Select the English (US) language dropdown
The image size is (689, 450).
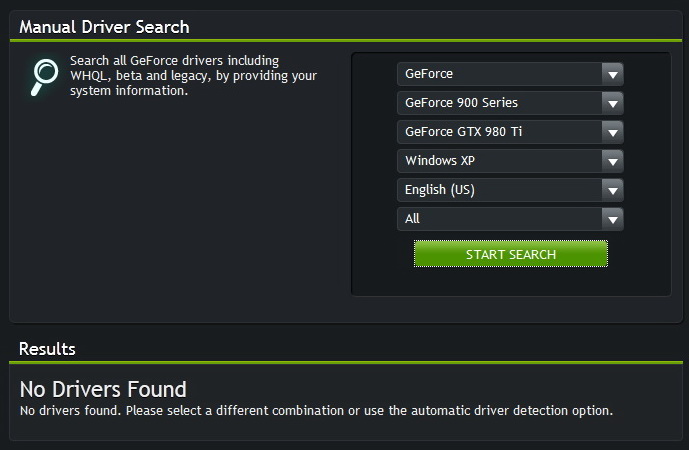point(500,190)
